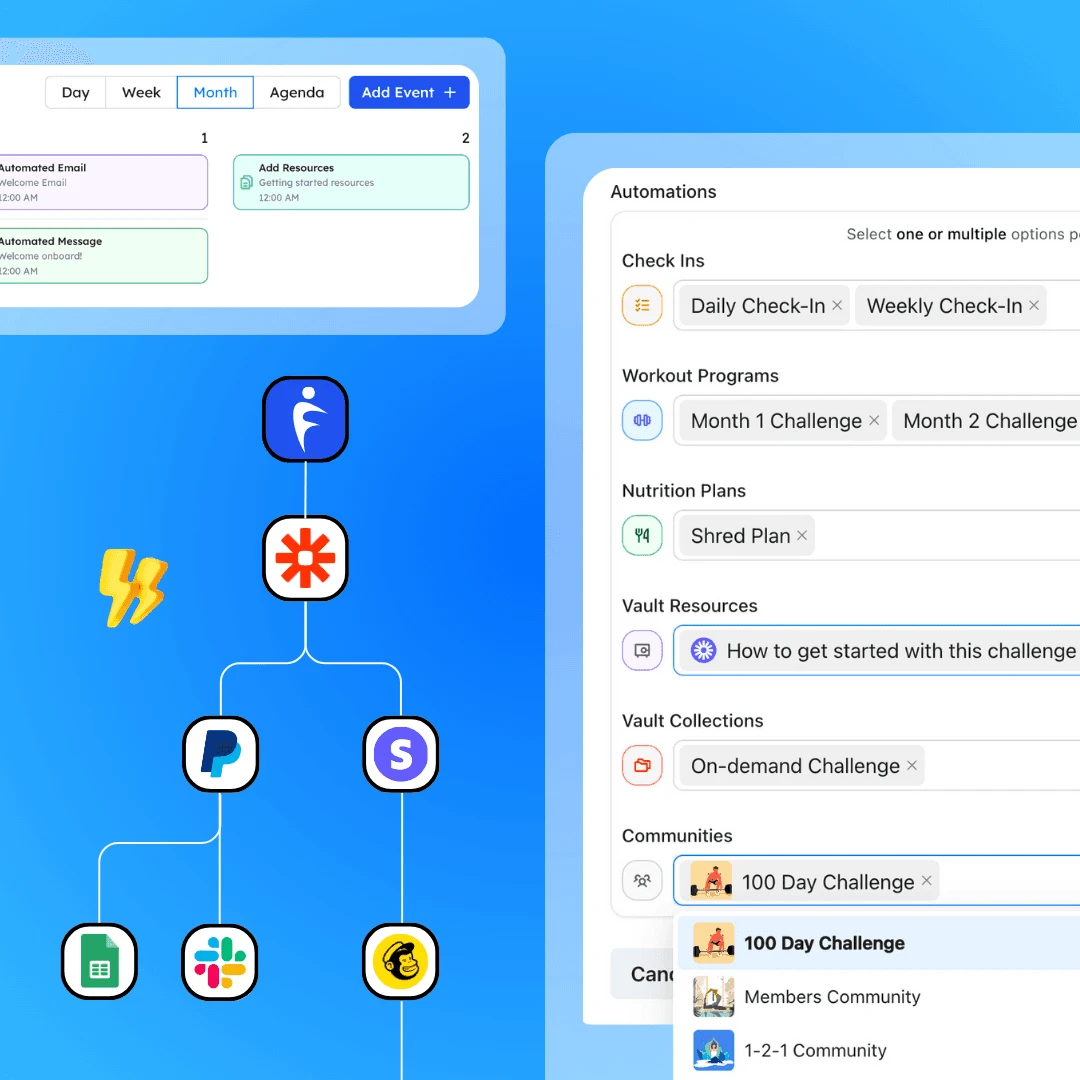Viewport: 1080px width, 1080px height.
Task: Select the PayPal integration icon
Action: point(220,754)
